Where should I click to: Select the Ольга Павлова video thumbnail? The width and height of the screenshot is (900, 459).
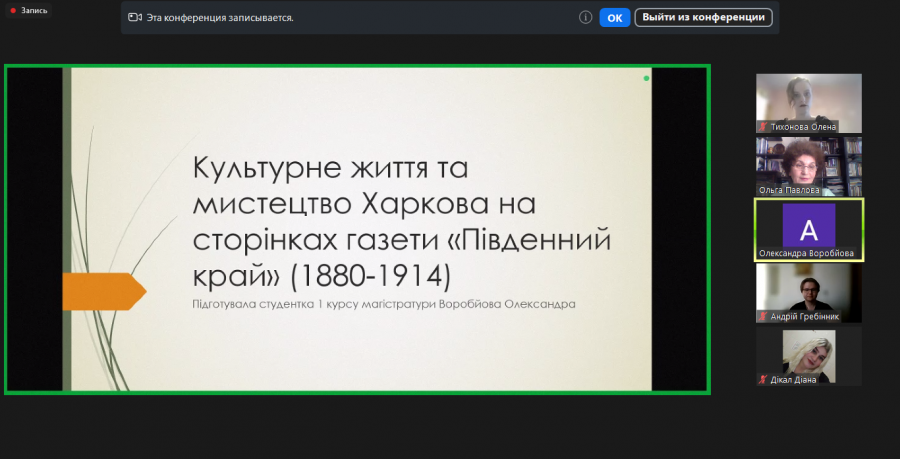click(809, 166)
